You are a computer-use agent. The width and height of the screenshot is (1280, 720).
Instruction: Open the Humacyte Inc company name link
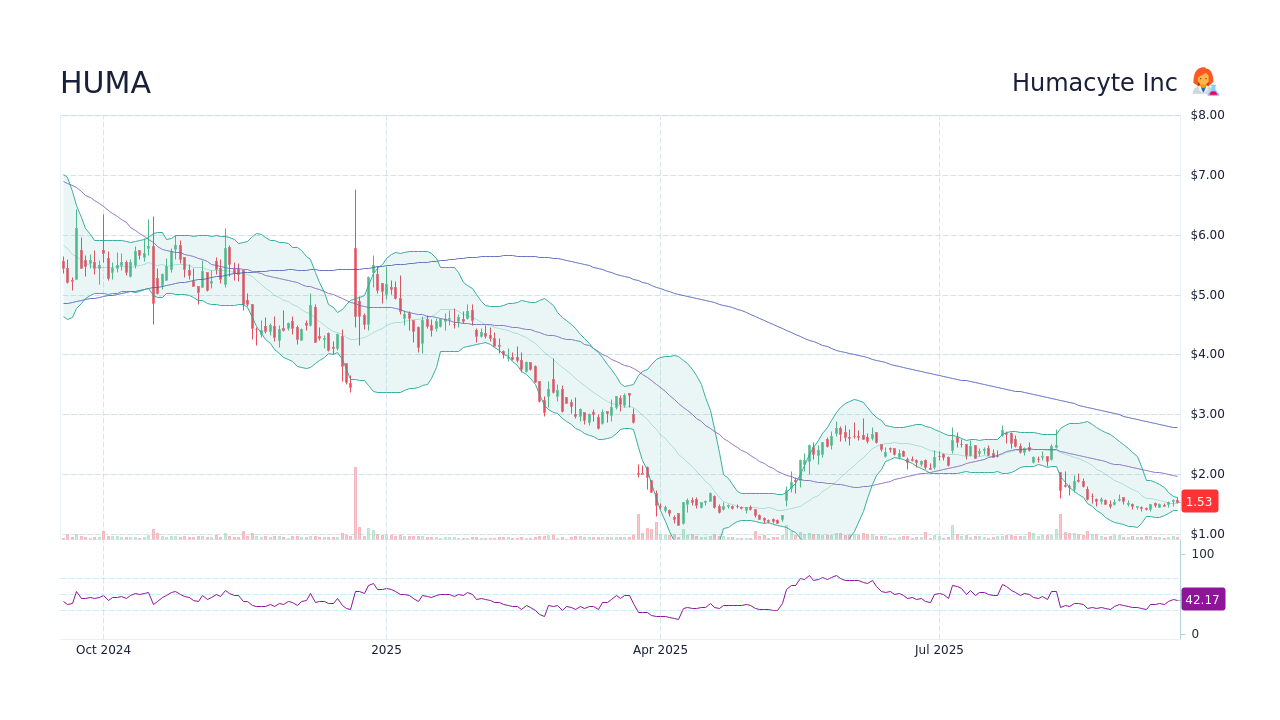pos(1095,82)
